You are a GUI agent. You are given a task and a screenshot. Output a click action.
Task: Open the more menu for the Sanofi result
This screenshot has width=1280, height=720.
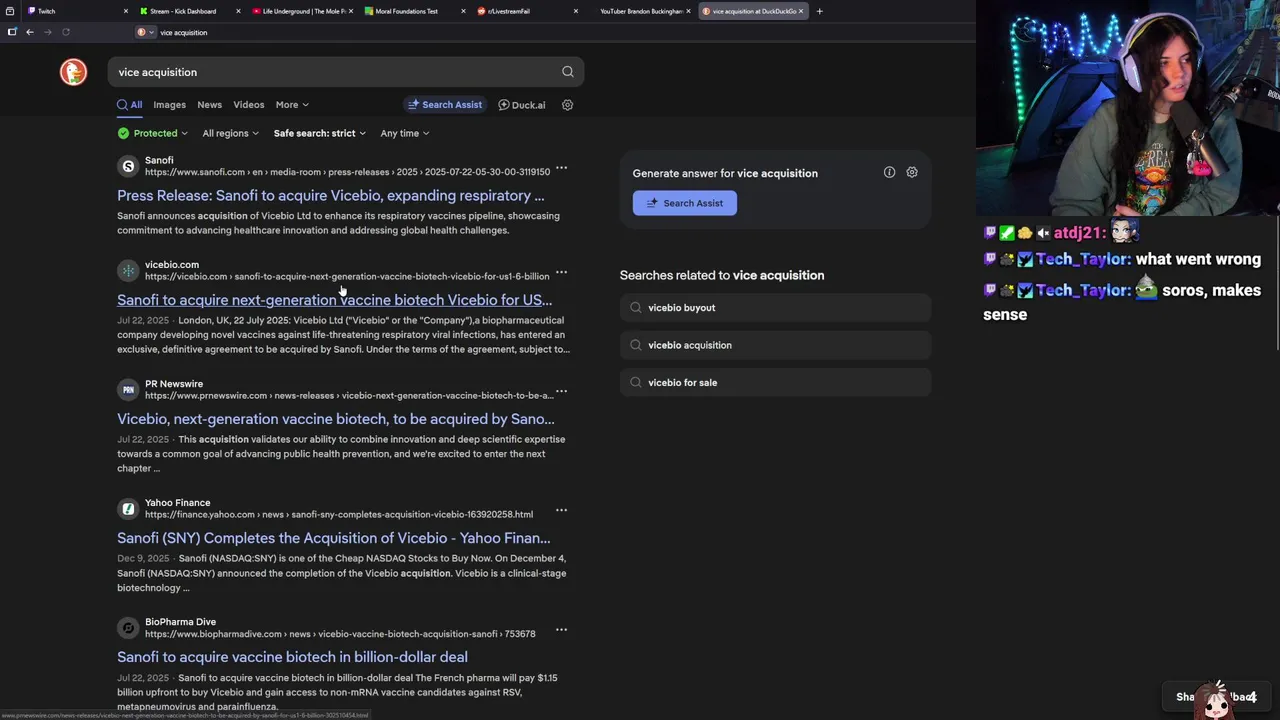point(561,168)
